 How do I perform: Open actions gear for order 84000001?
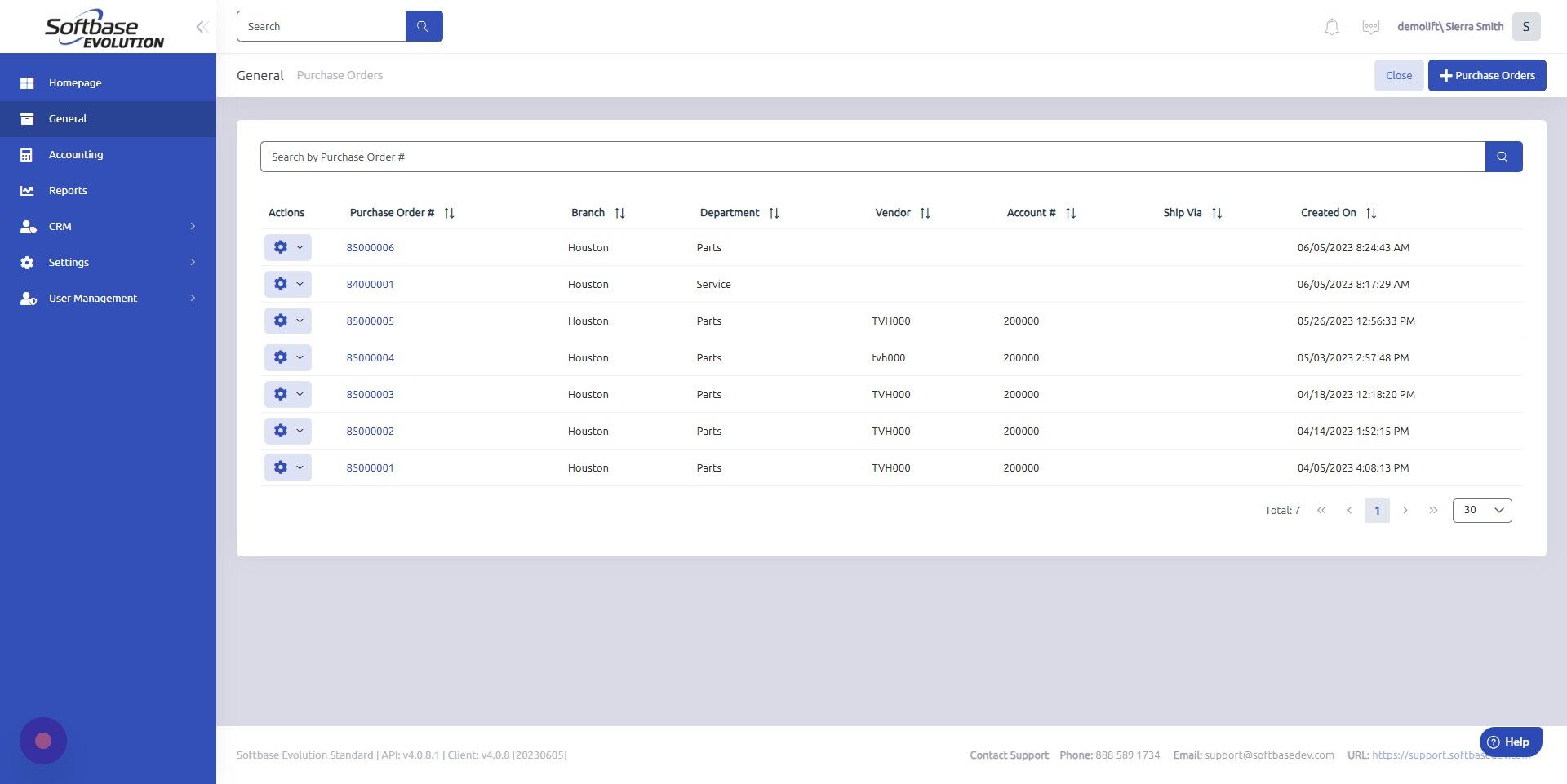pyautogui.click(x=287, y=284)
